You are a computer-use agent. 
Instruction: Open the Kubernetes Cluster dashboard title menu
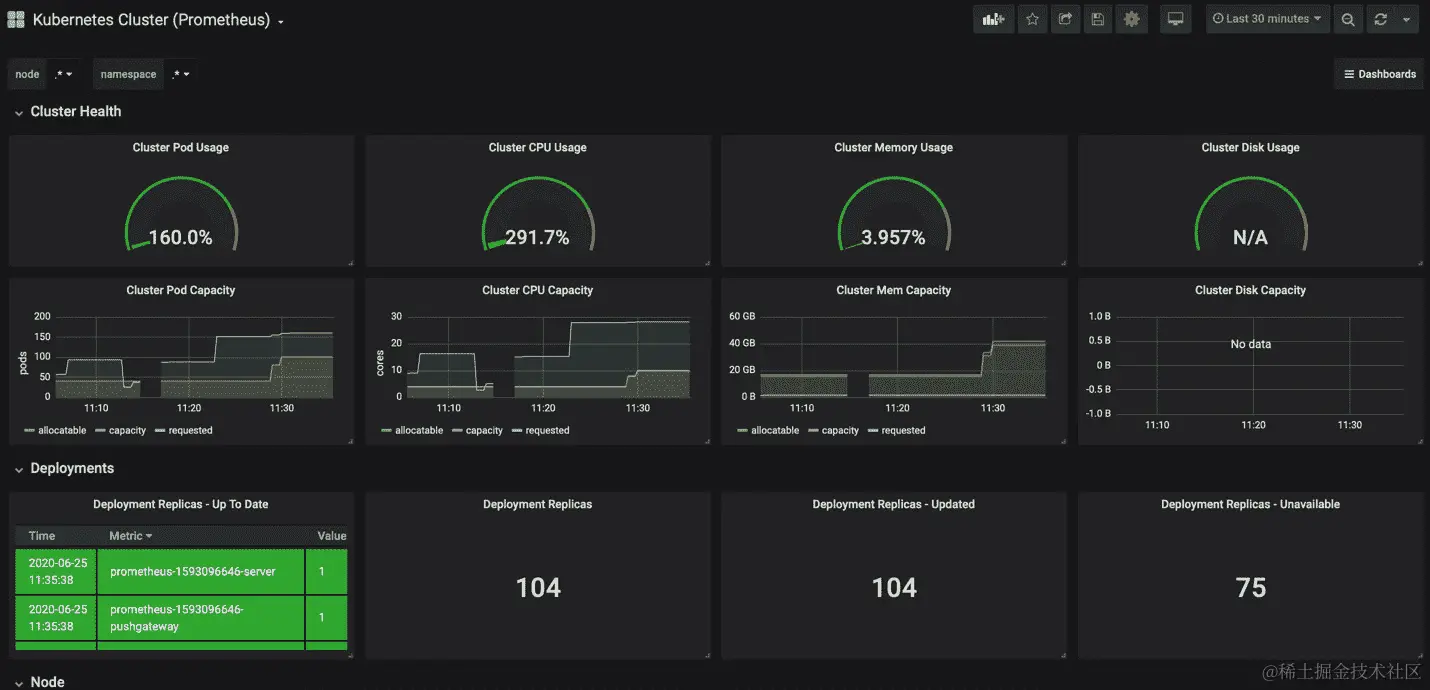click(154, 19)
